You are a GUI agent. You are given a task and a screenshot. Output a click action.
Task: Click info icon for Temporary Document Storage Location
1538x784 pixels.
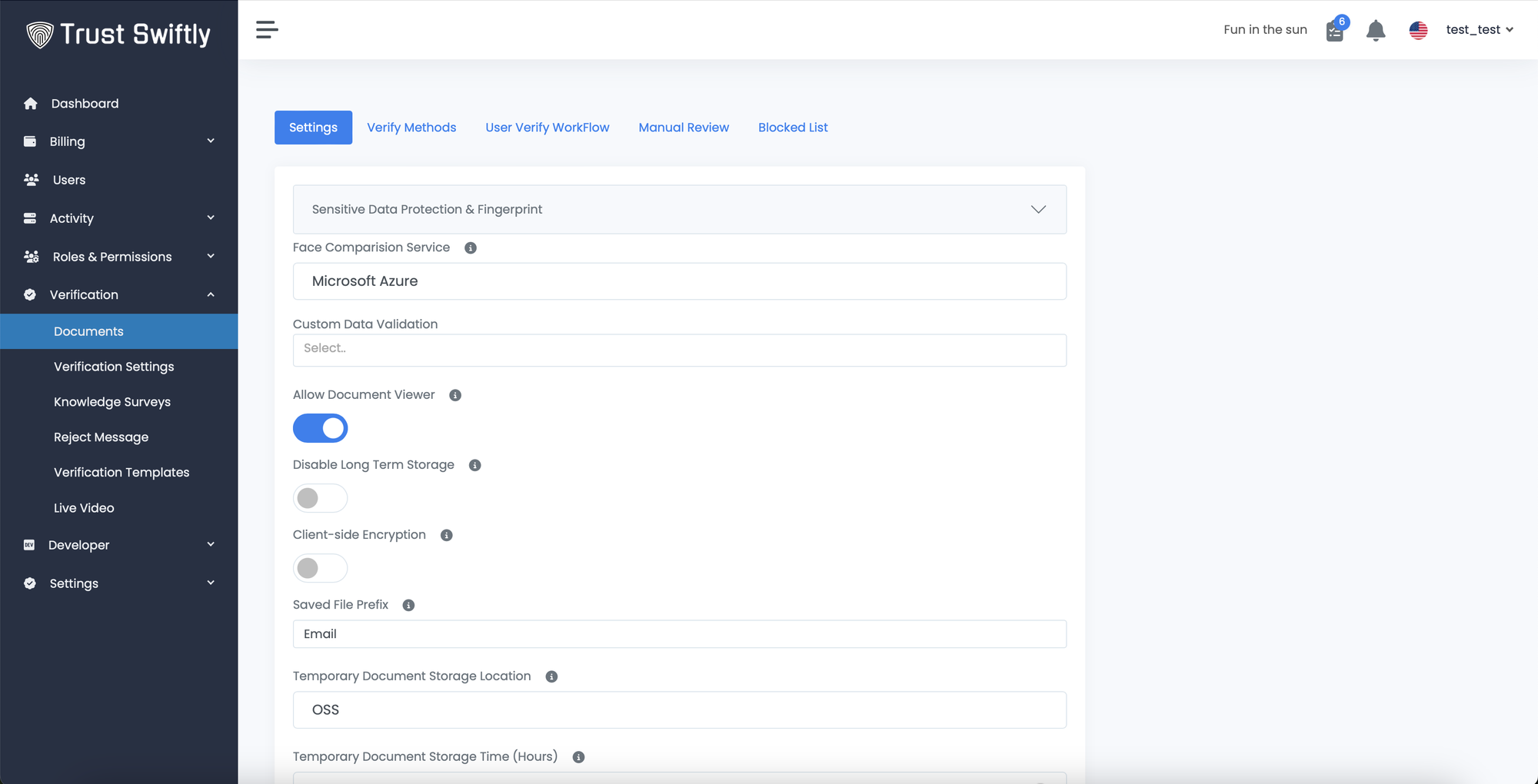pyautogui.click(x=551, y=676)
